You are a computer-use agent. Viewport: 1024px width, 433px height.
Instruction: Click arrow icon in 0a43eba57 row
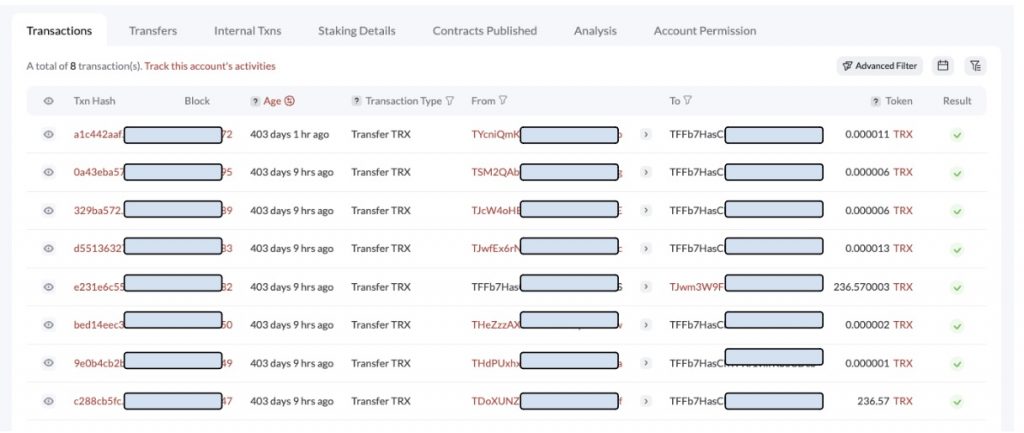click(x=645, y=172)
